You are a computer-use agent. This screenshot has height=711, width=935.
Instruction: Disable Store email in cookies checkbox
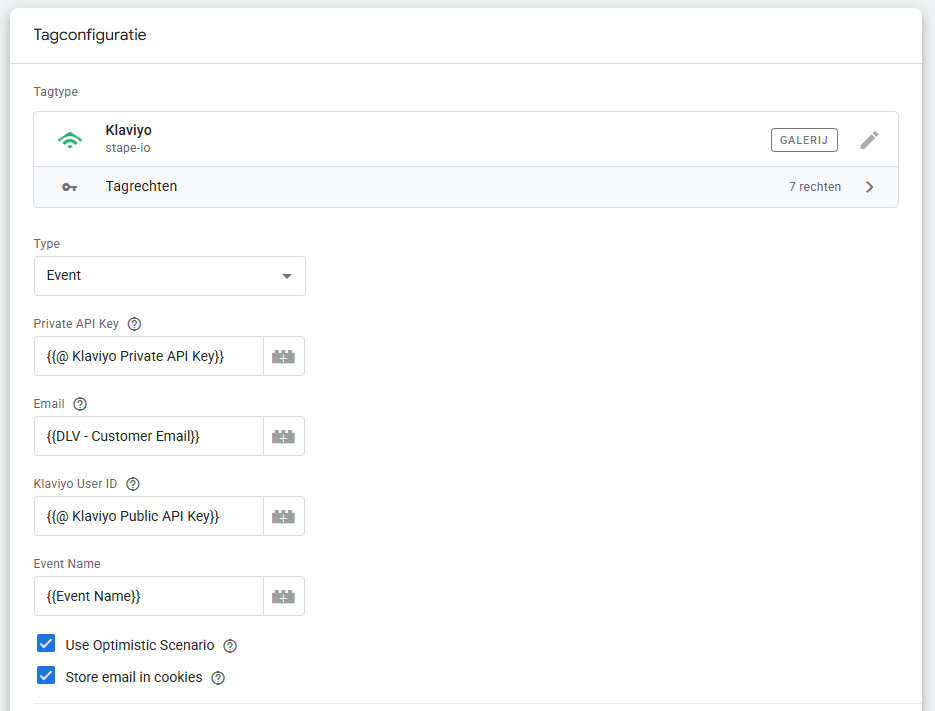tap(46, 676)
